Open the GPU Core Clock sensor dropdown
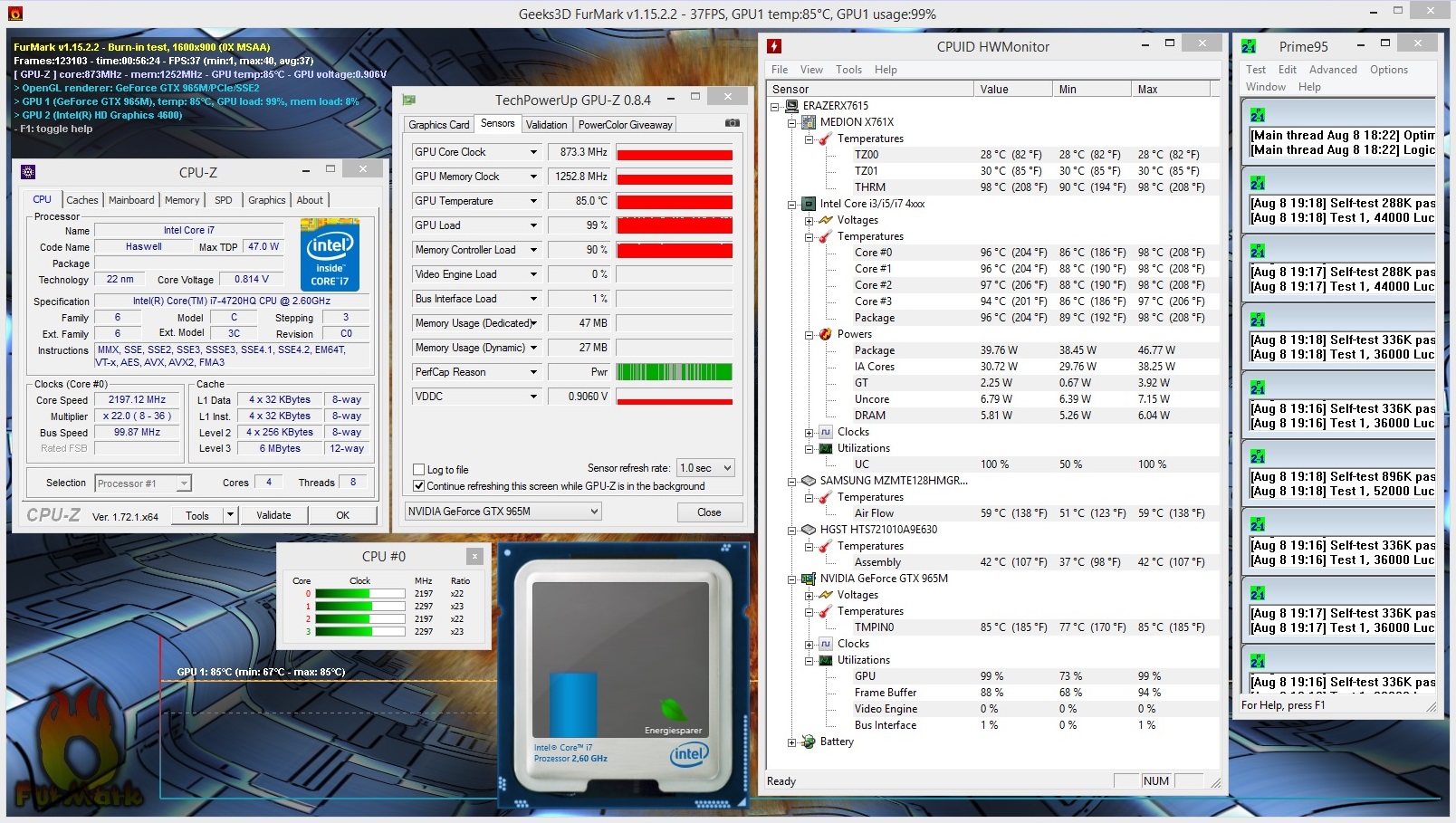This screenshot has width=1456, height=823. [533, 152]
